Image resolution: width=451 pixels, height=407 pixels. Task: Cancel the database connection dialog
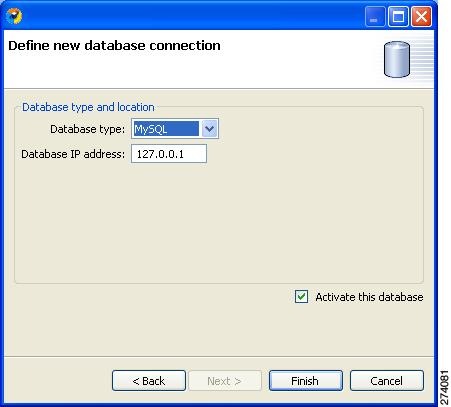[387, 380]
